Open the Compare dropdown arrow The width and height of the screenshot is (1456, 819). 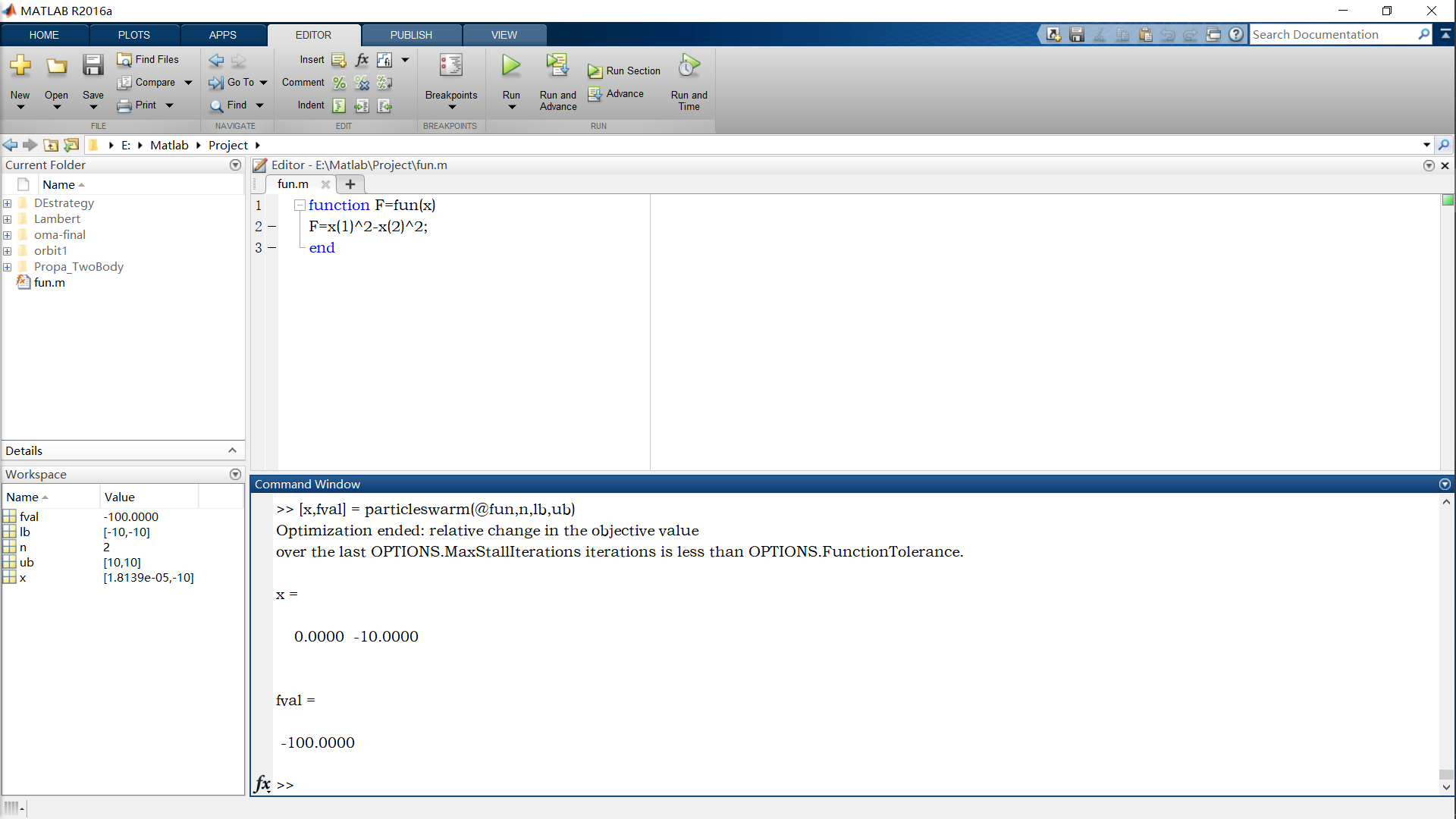(x=188, y=83)
